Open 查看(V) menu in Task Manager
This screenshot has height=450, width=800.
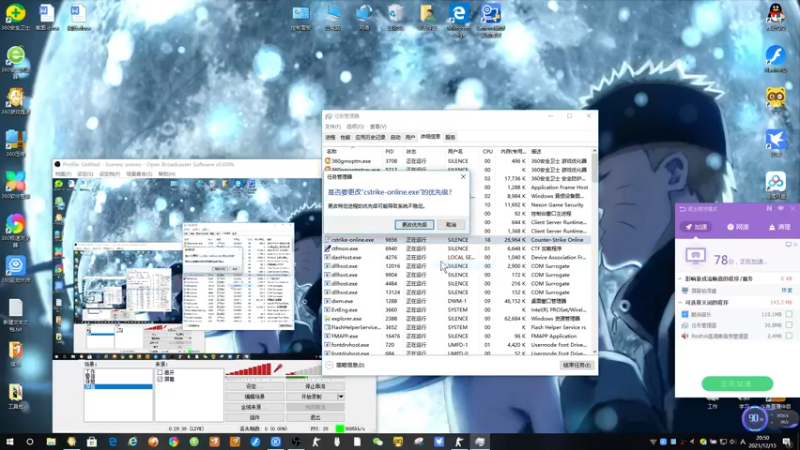tap(378, 127)
